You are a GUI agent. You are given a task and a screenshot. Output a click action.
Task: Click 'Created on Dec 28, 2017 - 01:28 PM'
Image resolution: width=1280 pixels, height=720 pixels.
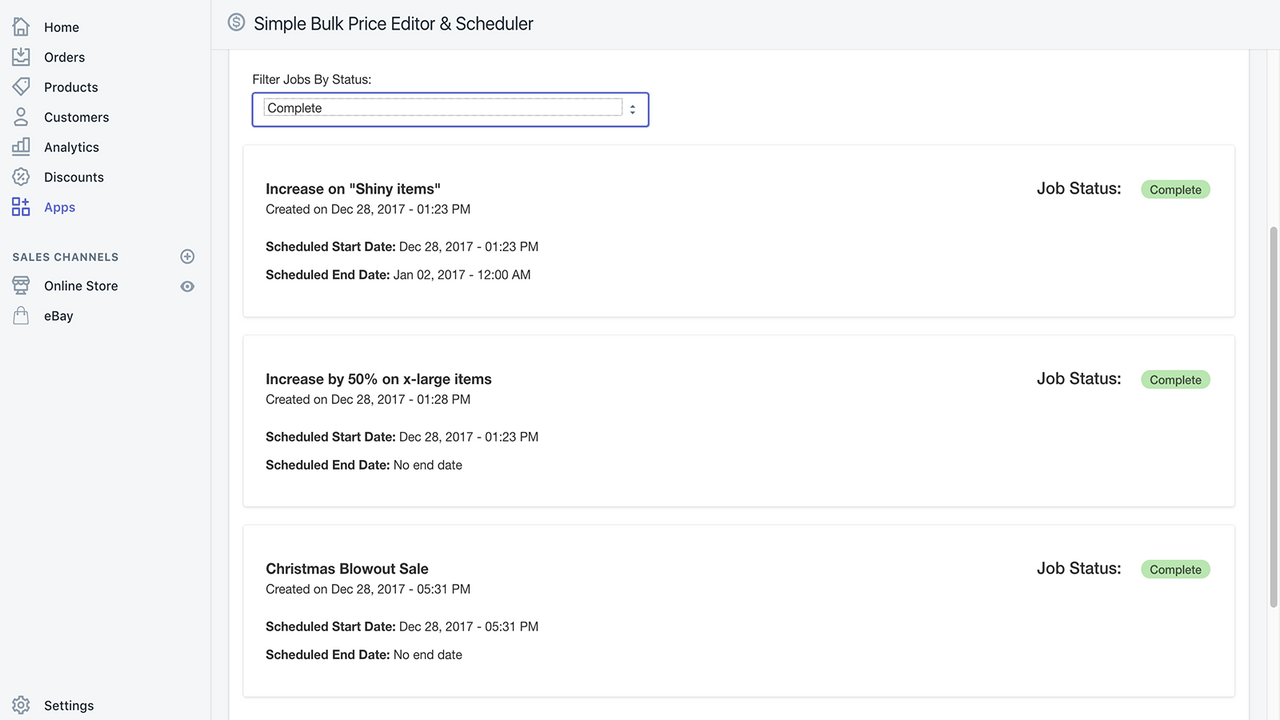point(368,399)
